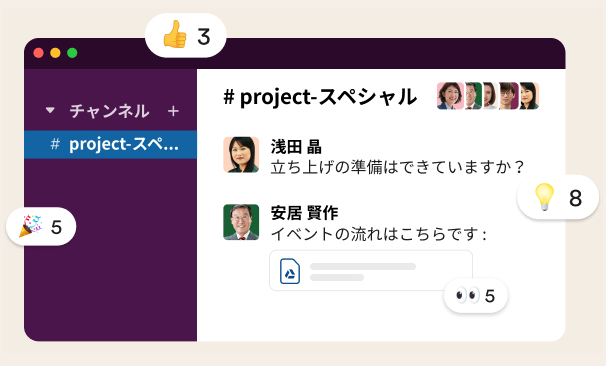
Task: Click the # project-スペシャル channel header
Action: coord(320,97)
